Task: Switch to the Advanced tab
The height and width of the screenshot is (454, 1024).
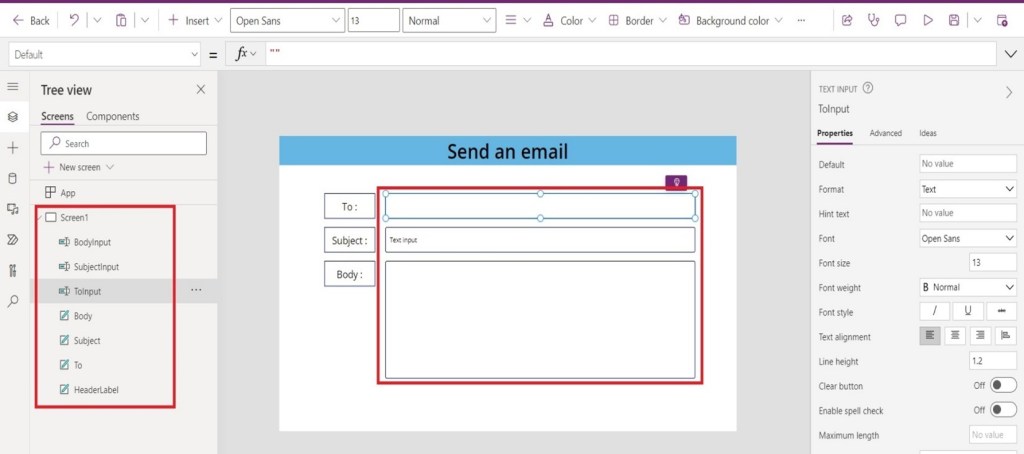Action: coord(885,133)
